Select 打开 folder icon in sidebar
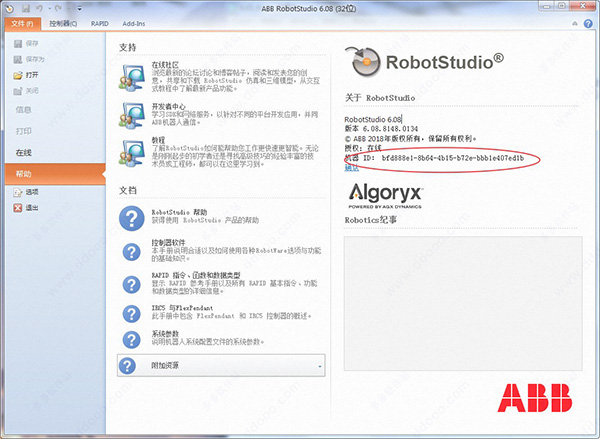Screen dimensions: 600x439 point(18,75)
